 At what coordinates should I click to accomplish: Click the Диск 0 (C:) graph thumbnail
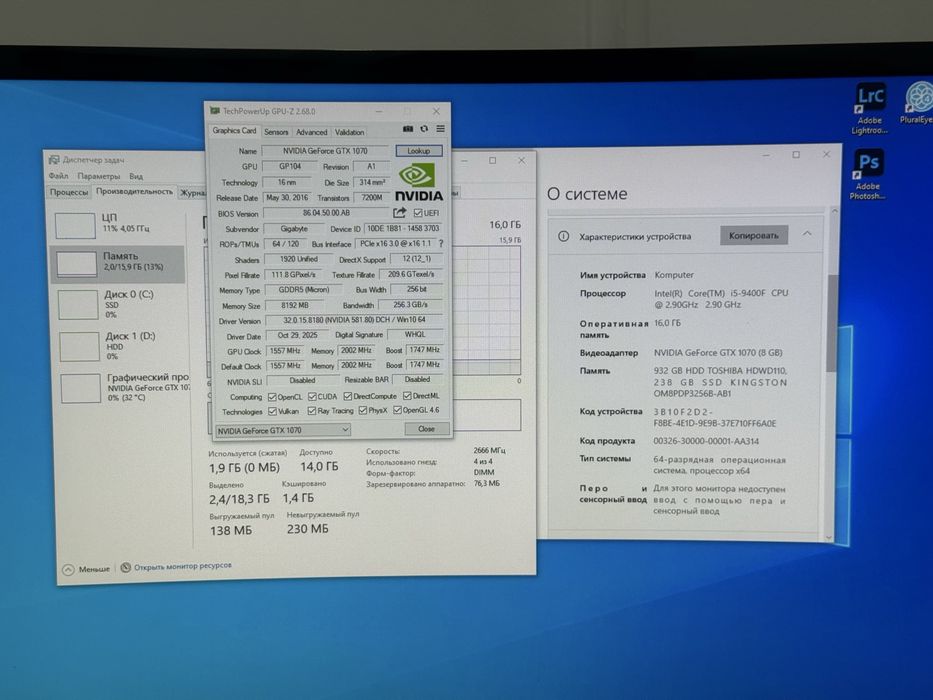78,305
